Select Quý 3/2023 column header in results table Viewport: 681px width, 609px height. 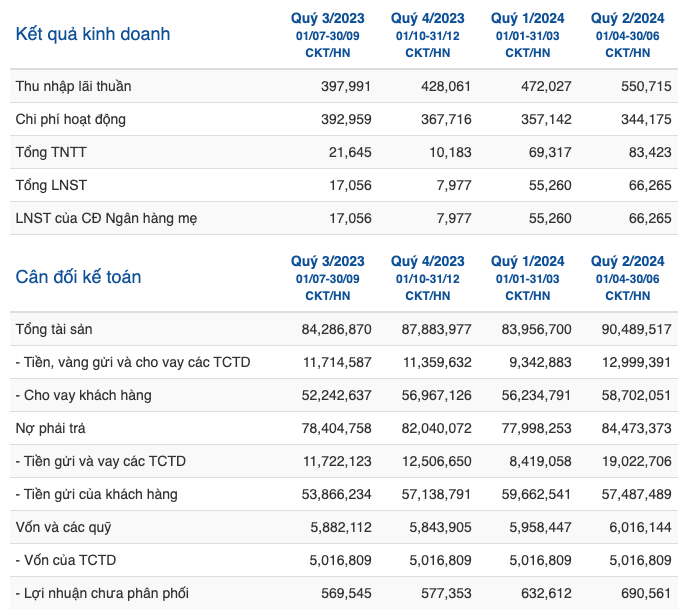pos(327,35)
